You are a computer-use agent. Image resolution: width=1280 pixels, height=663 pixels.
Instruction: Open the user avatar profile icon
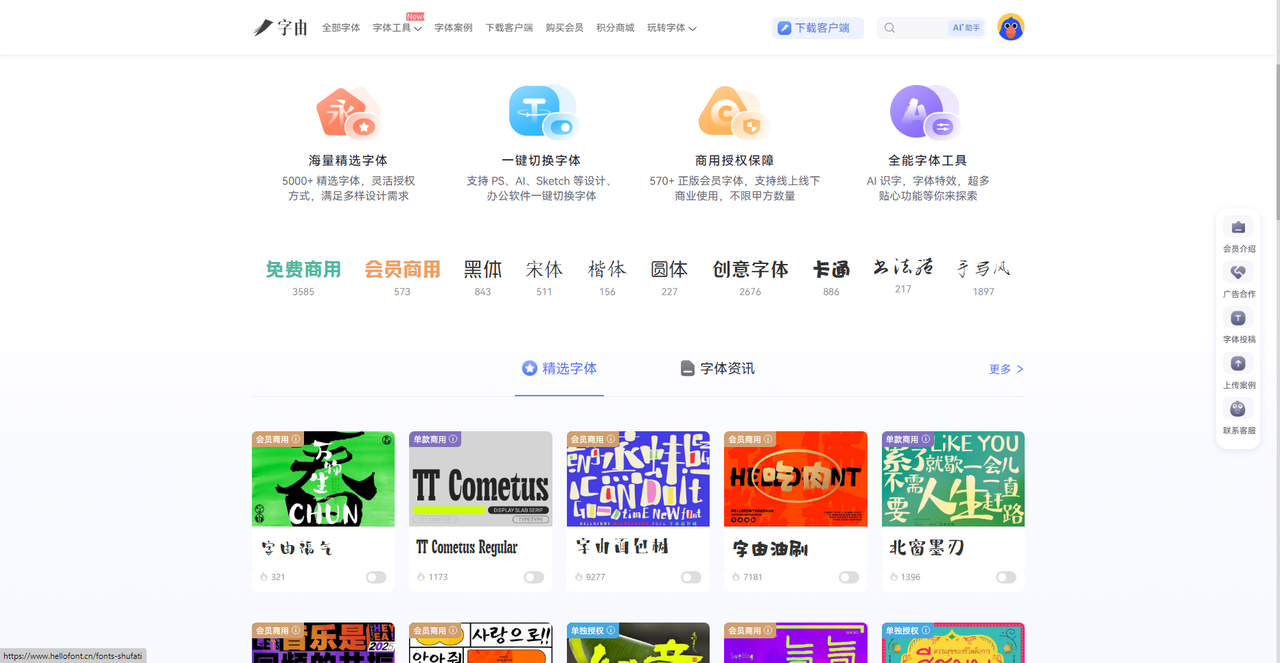click(x=1010, y=28)
